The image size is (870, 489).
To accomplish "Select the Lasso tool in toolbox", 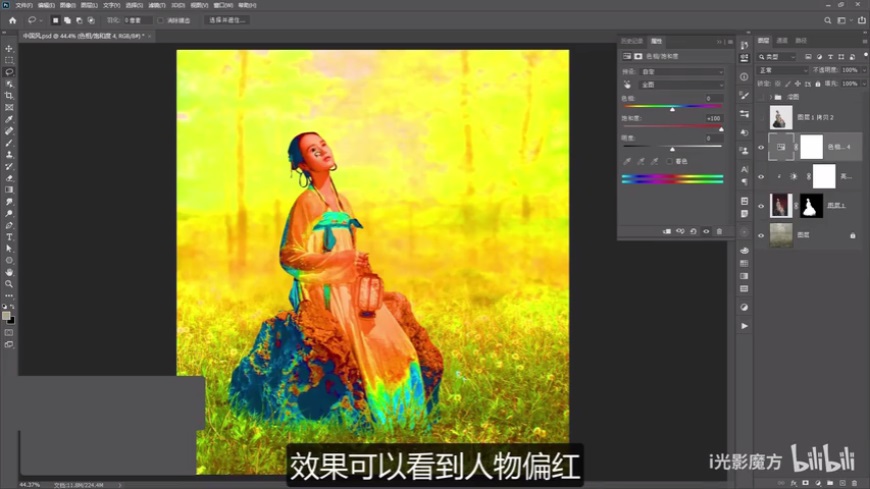I will [x=9, y=72].
